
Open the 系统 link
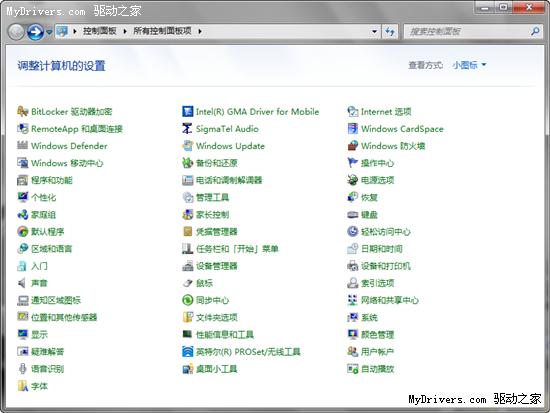(369, 318)
